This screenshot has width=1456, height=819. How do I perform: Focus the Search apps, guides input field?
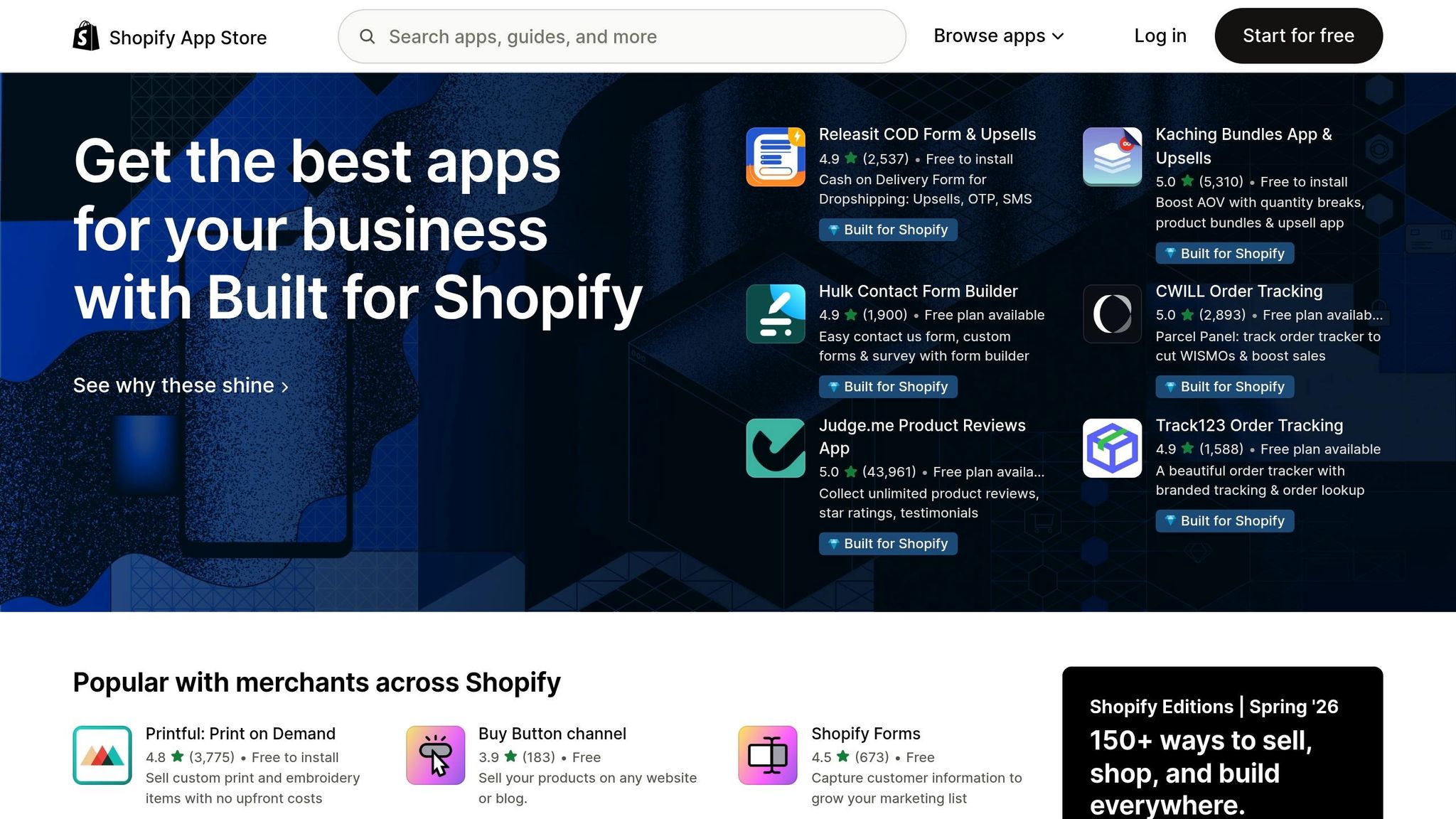coord(622,36)
